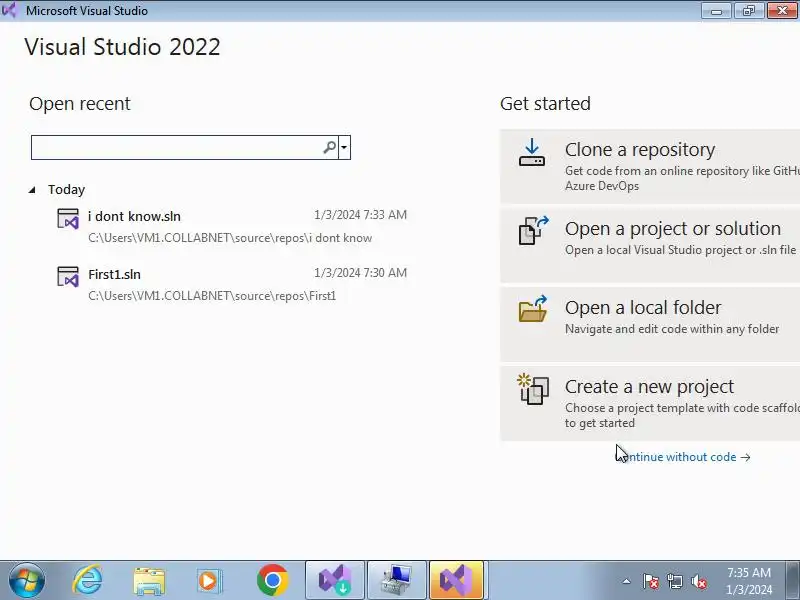Screen dimensions: 800x600
Task: Click the Visual Studio logo in title bar
Action: [9, 10]
